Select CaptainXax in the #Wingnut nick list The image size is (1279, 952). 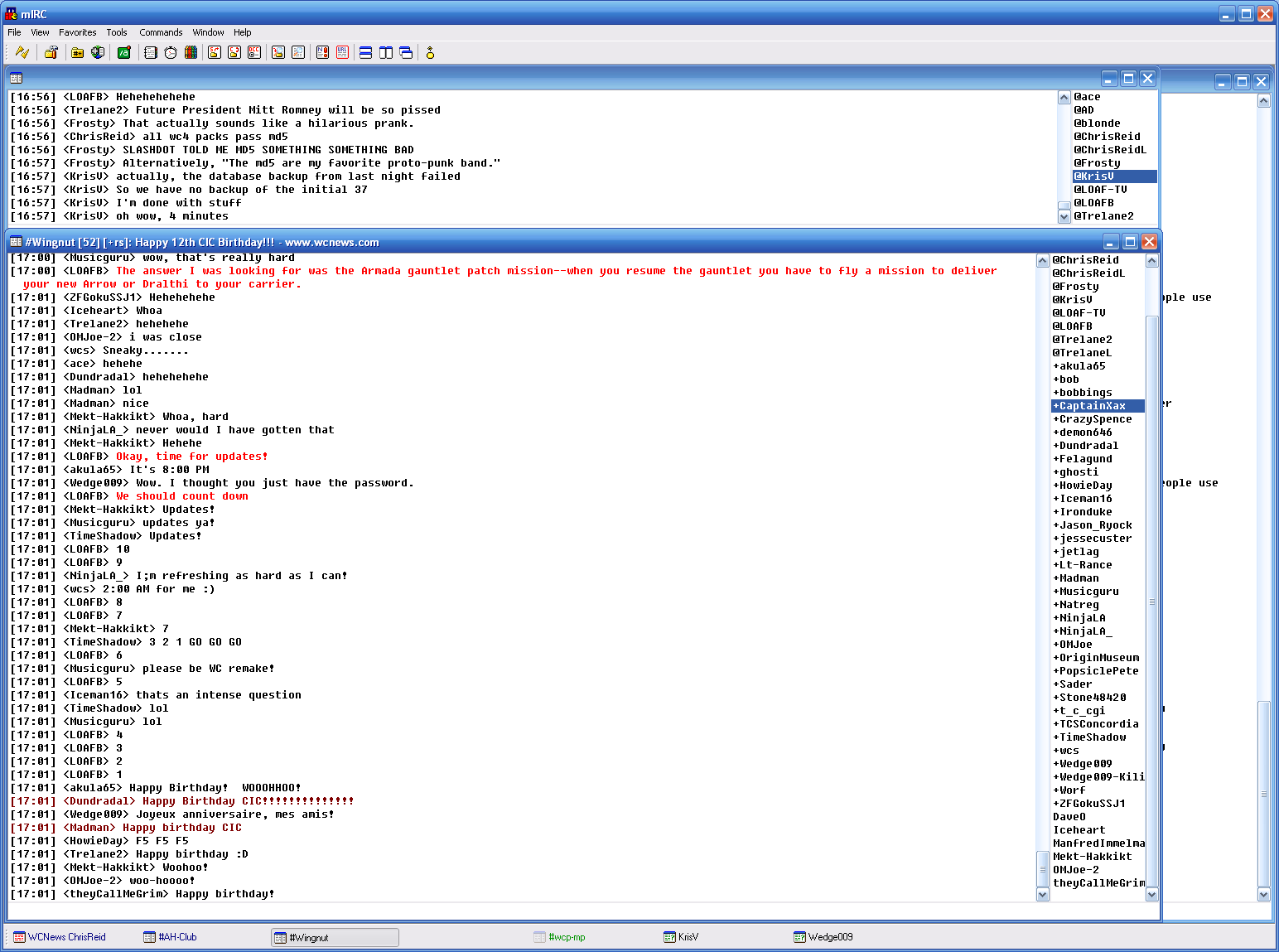(x=1092, y=406)
